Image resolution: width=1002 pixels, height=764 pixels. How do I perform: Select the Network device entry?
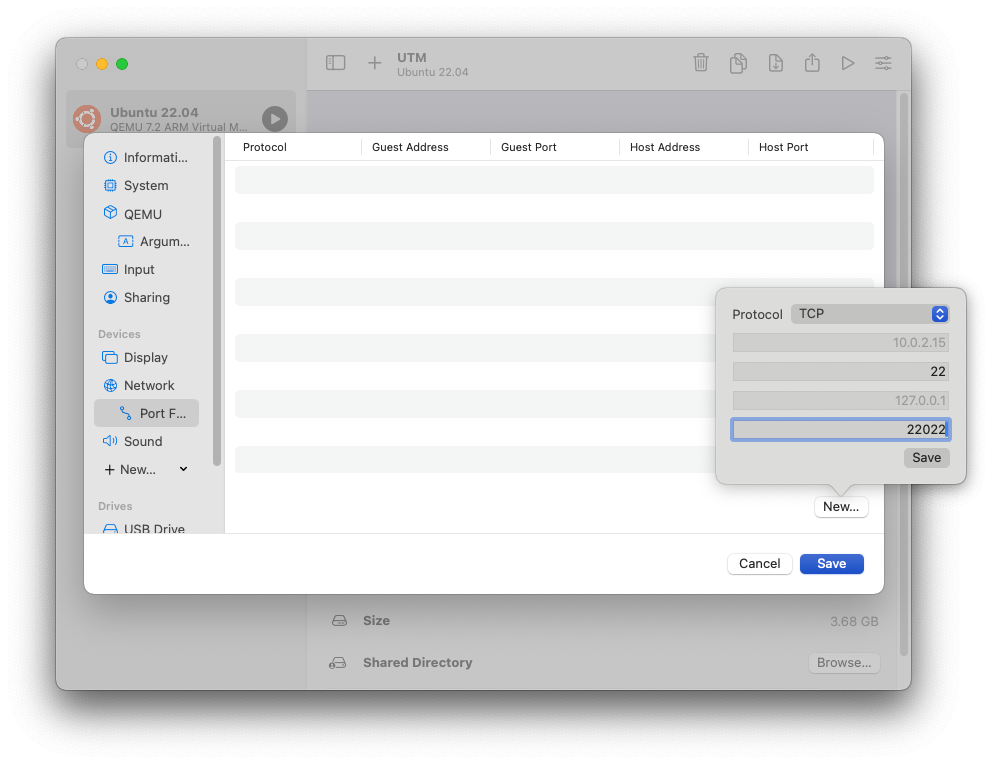pos(148,385)
